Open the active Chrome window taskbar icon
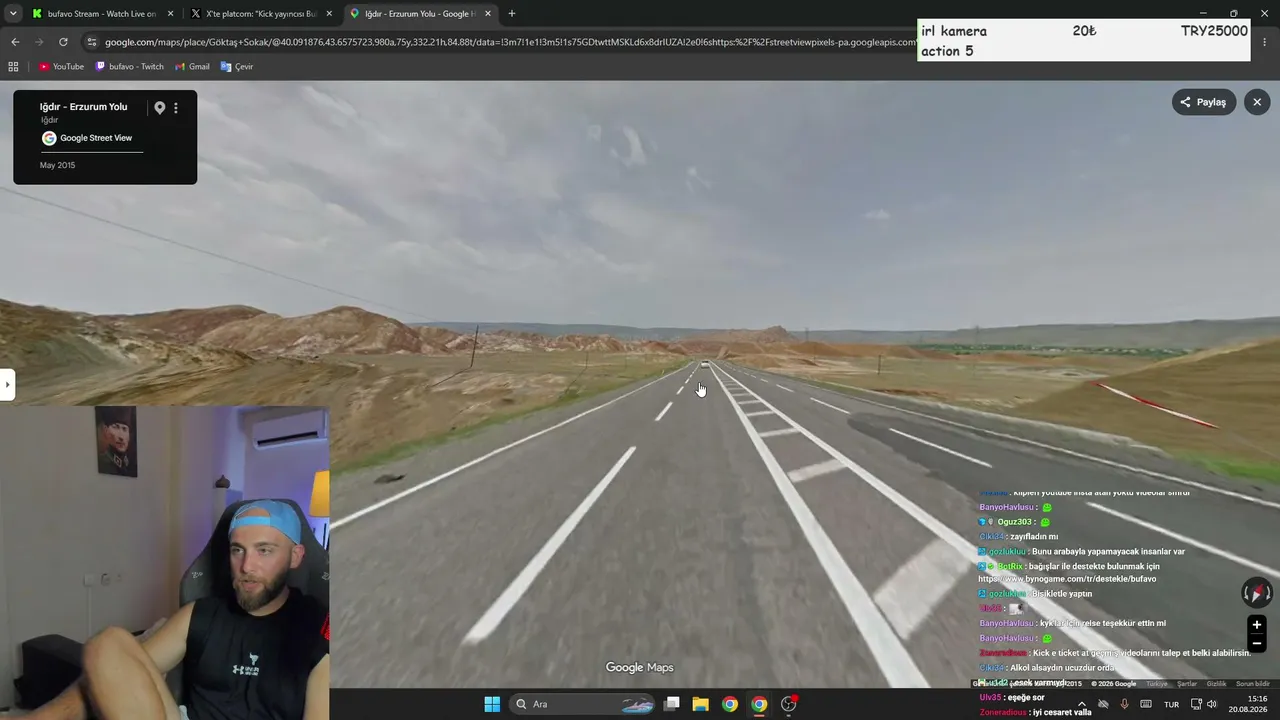 tap(759, 704)
